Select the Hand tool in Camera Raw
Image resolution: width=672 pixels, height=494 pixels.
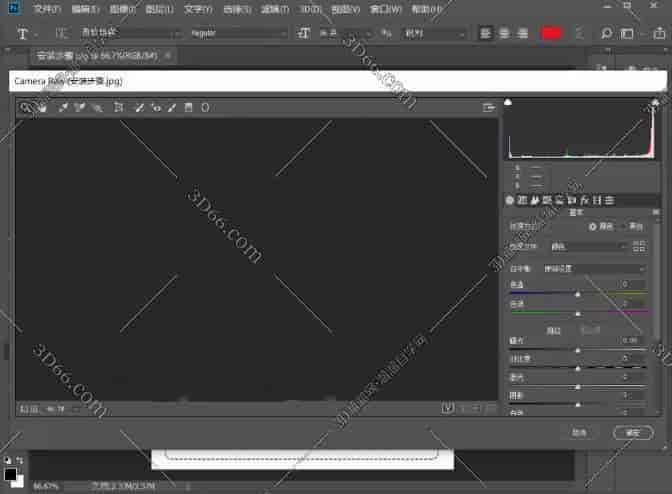(x=42, y=107)
